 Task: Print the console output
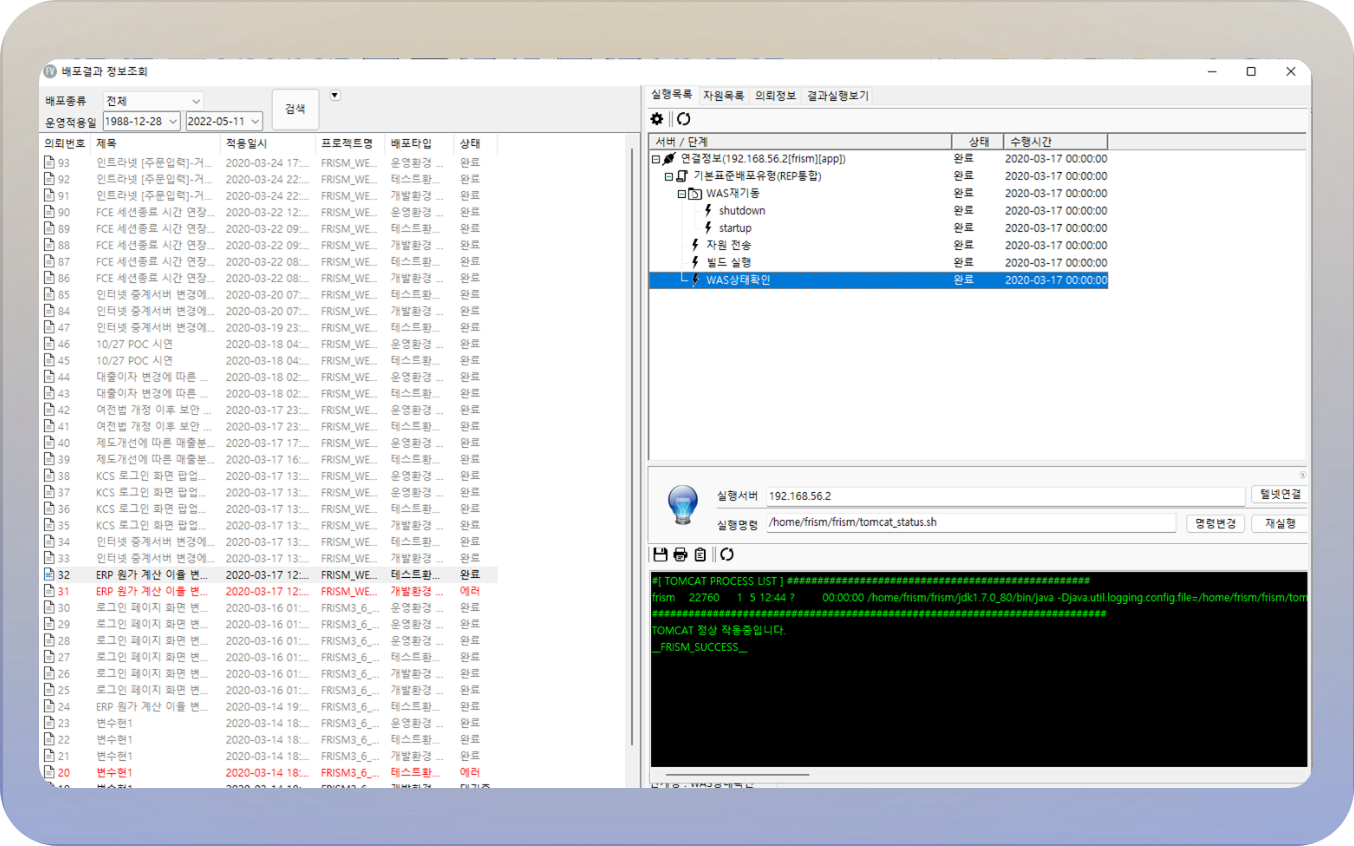click(680, 554)
